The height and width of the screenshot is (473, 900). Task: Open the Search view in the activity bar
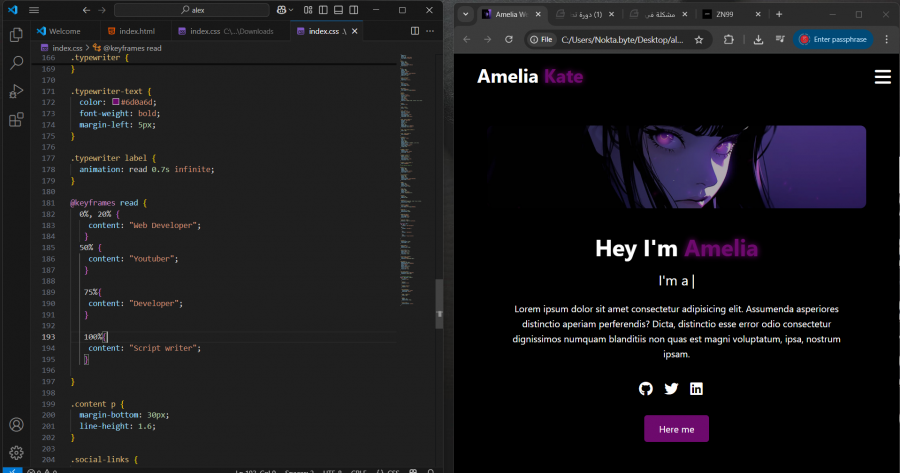(x=16, y=63)
